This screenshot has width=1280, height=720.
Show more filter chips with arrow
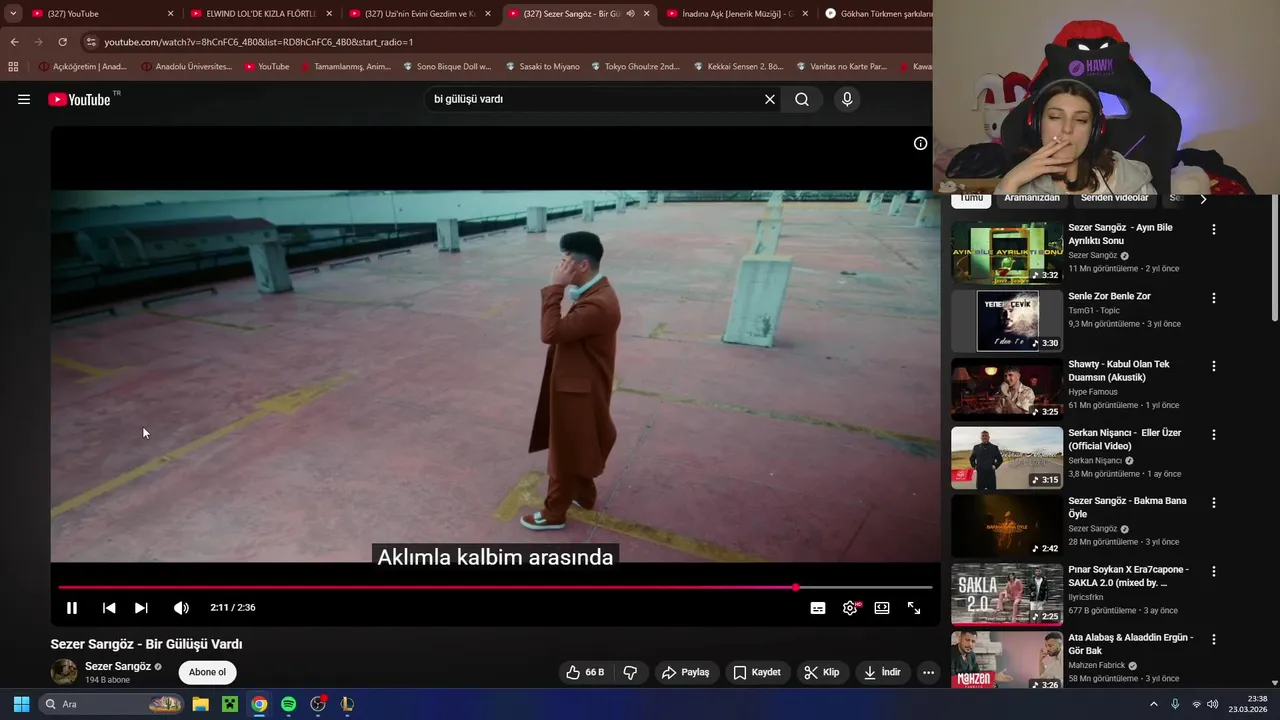click(1203, 199)
